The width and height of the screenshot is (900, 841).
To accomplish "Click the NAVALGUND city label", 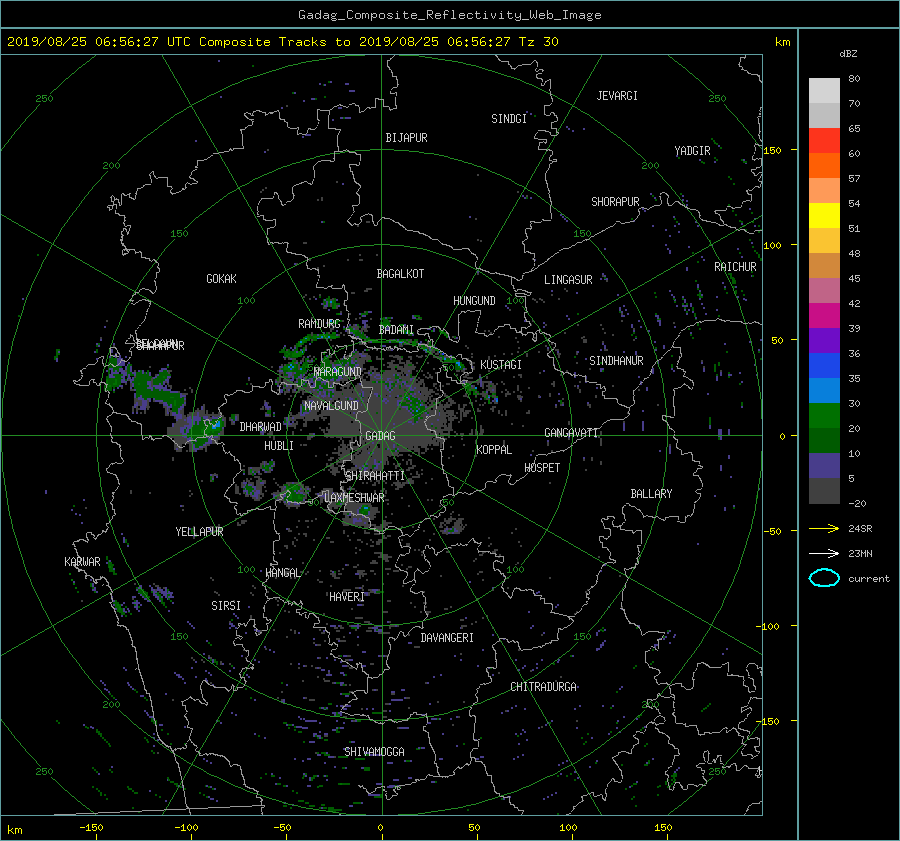I will coord(331,406).
